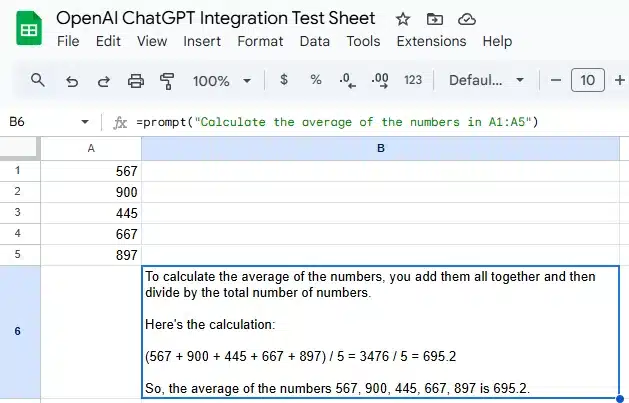This screenshot has height=403, width=629.
Task: Open the Data menu
Action: point(314,41)
